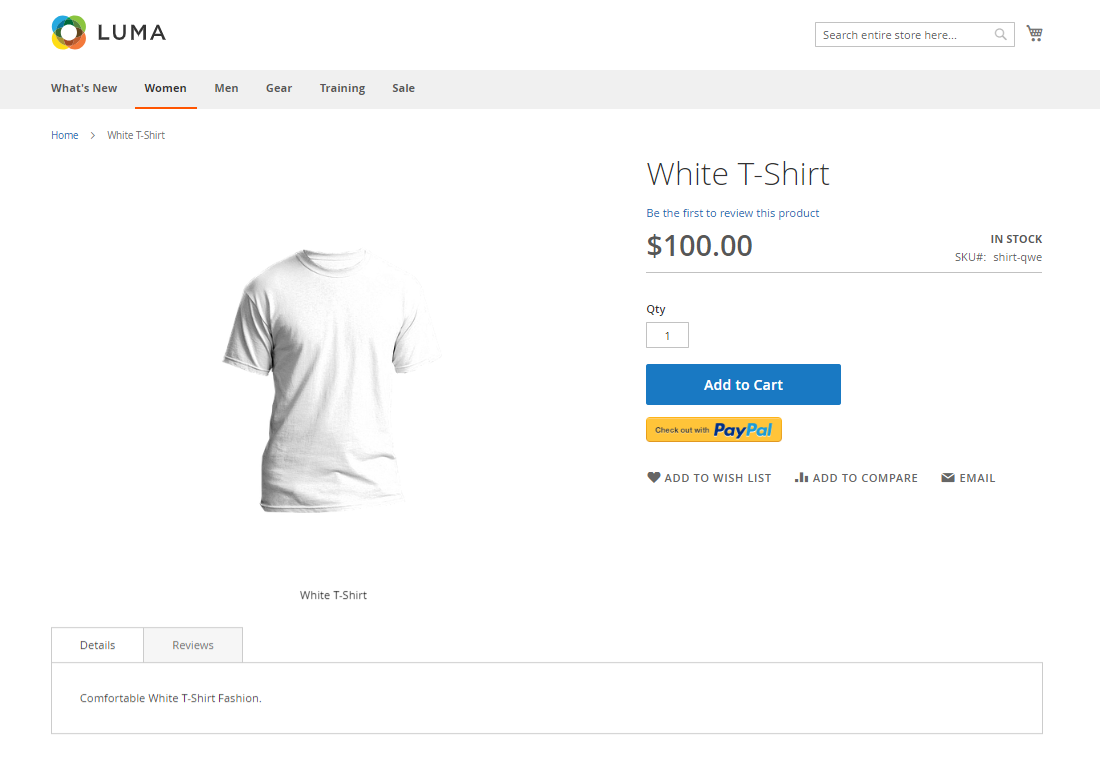Go to What's New section

(84, 88)
